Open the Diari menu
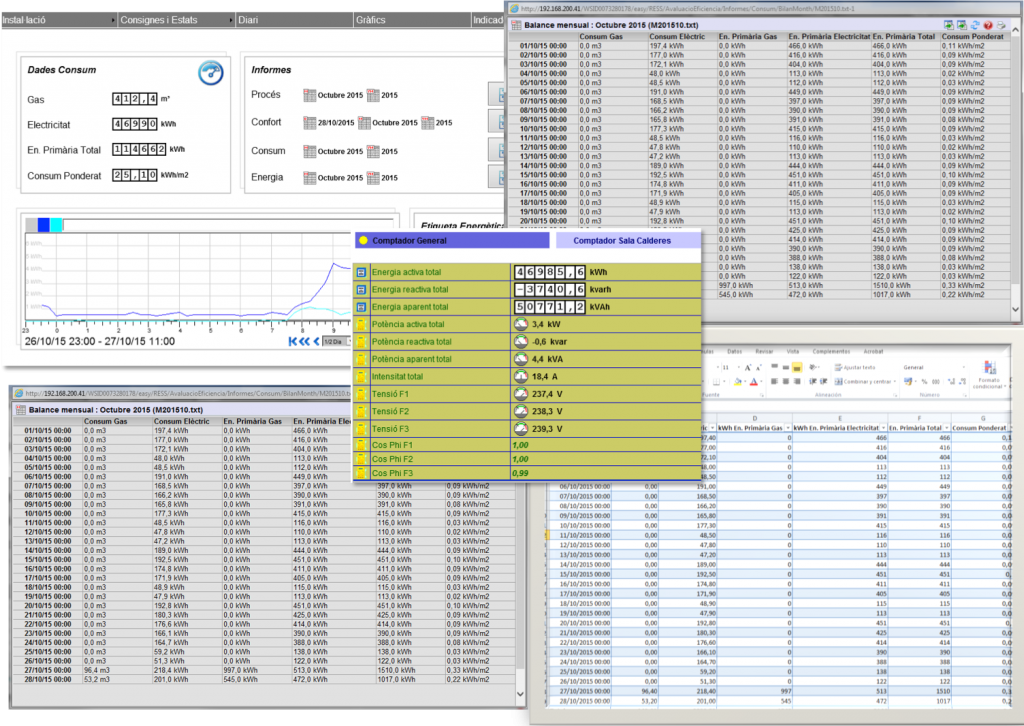The image size is (1024, 726). coord(295,20)
